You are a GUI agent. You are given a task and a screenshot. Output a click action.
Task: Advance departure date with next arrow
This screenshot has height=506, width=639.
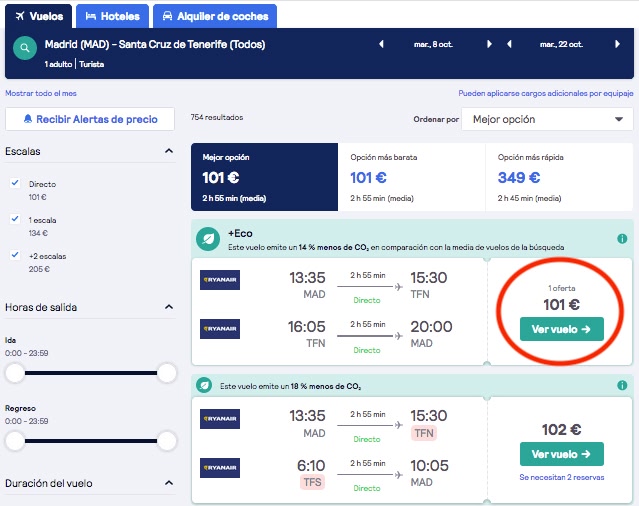(x=489, y=44)
